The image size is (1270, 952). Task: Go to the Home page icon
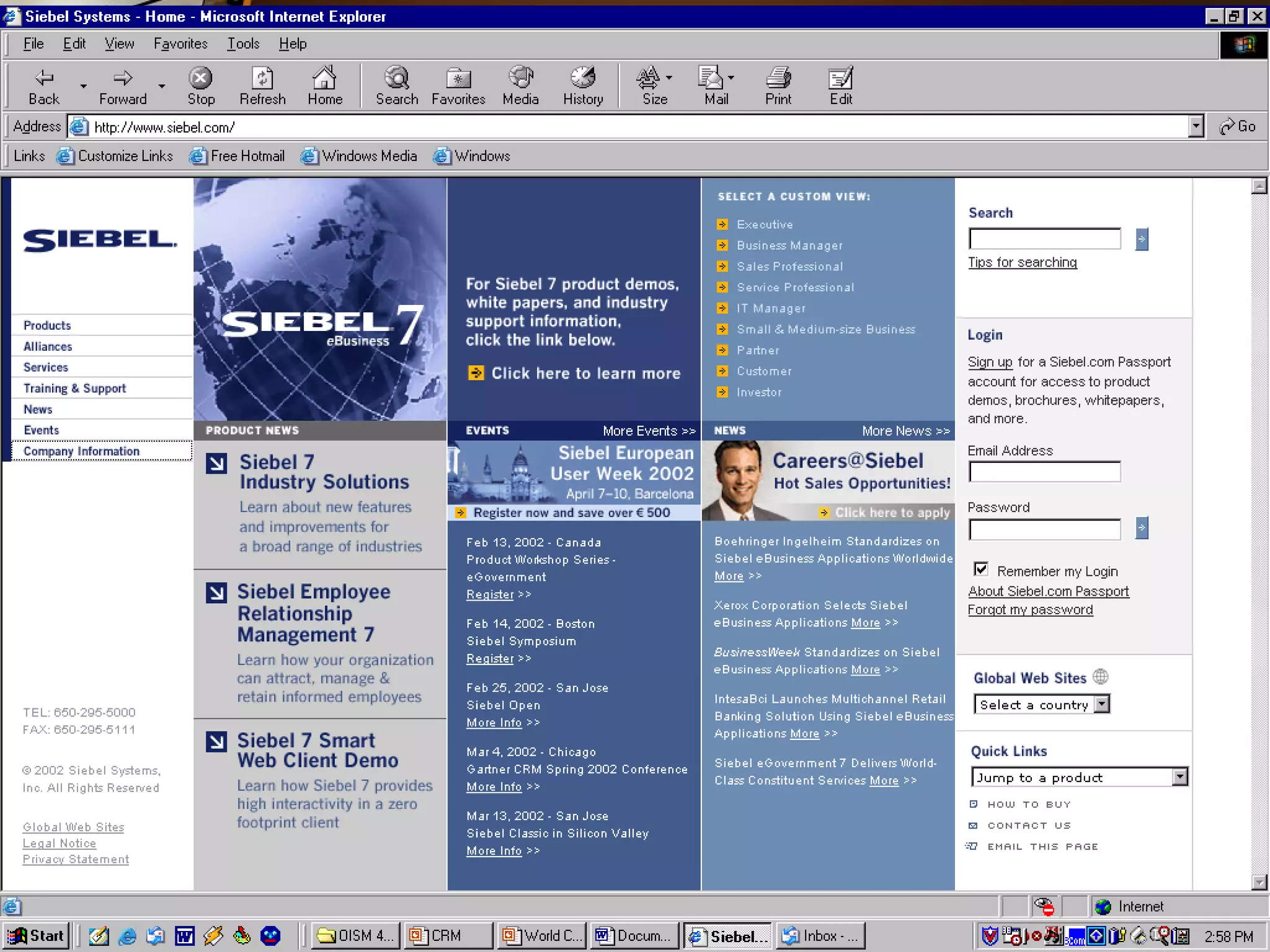coord(325,86)
